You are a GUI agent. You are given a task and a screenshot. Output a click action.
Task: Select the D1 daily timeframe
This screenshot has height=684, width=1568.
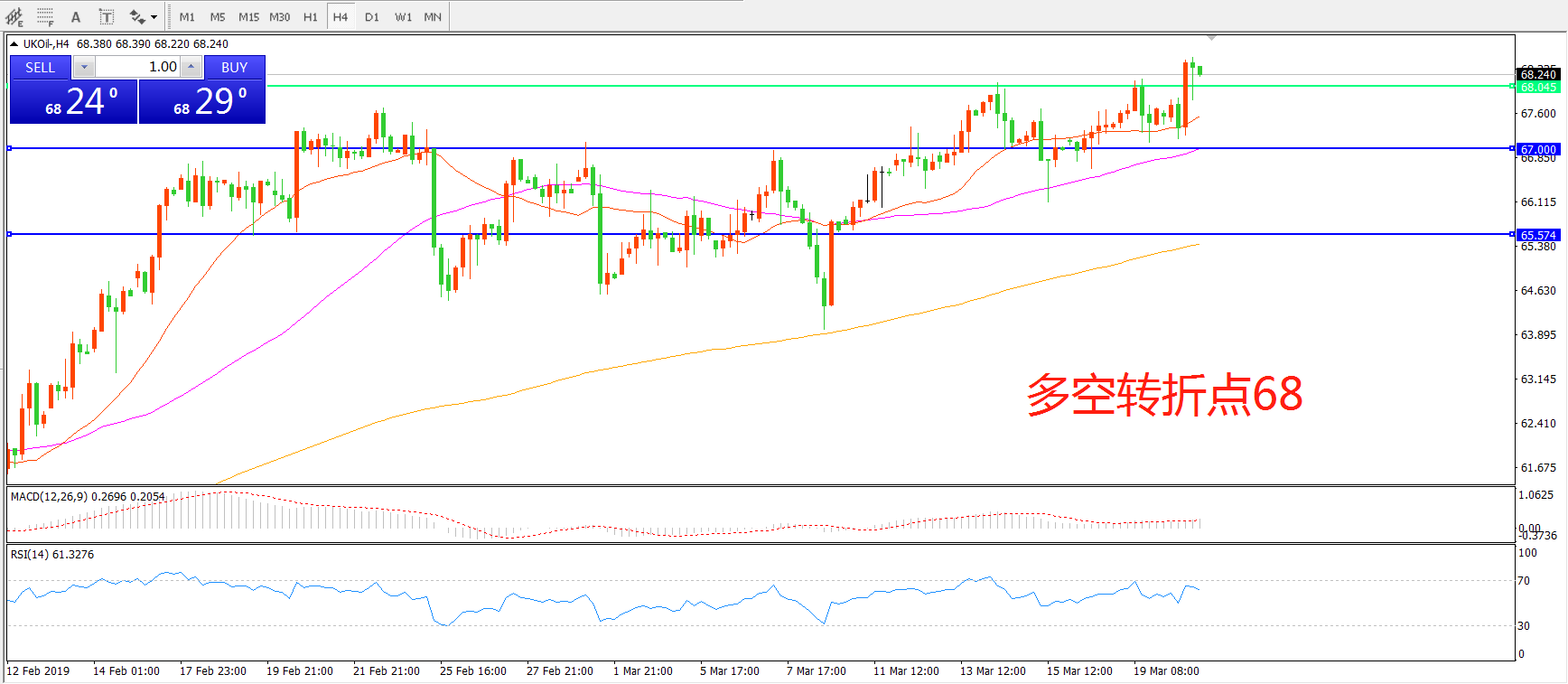pyautogui.click(x=372, y=16)
